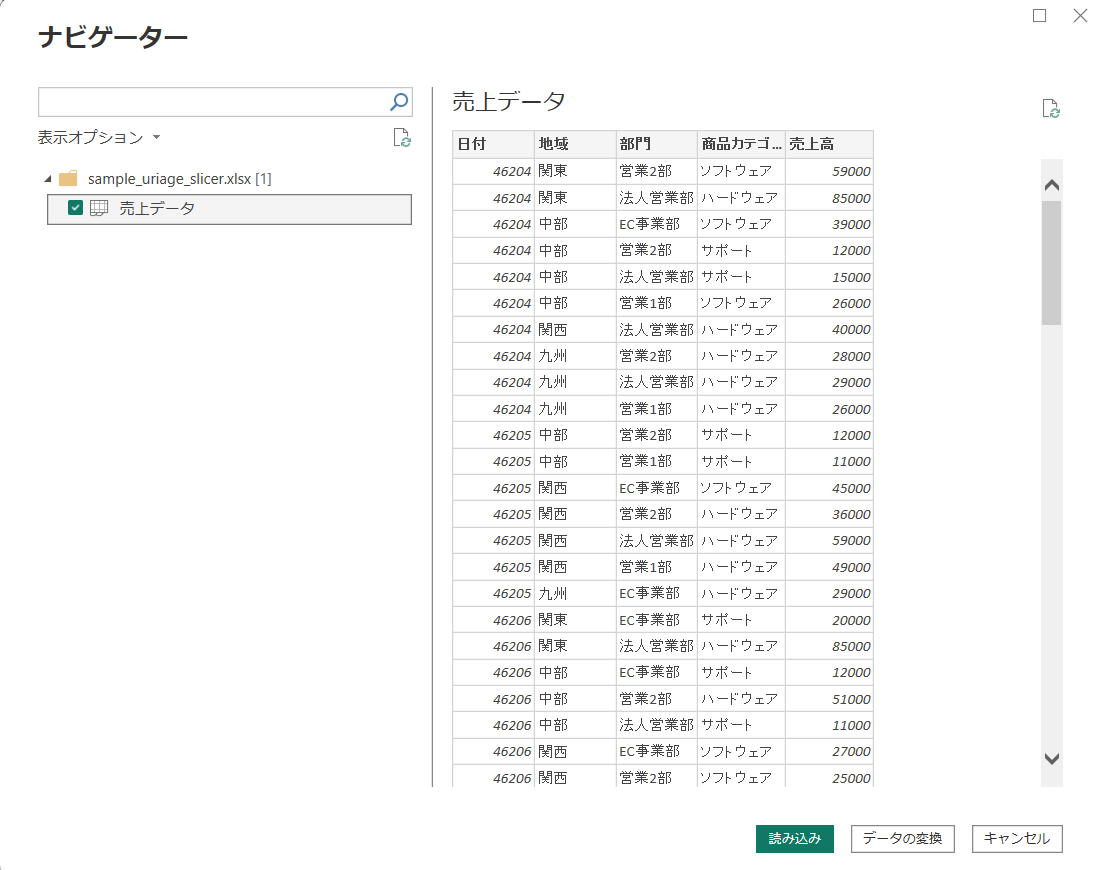Screen dimensions: 1095x870
Task: Cancel with the キャンセル button
Action: 1017,839
